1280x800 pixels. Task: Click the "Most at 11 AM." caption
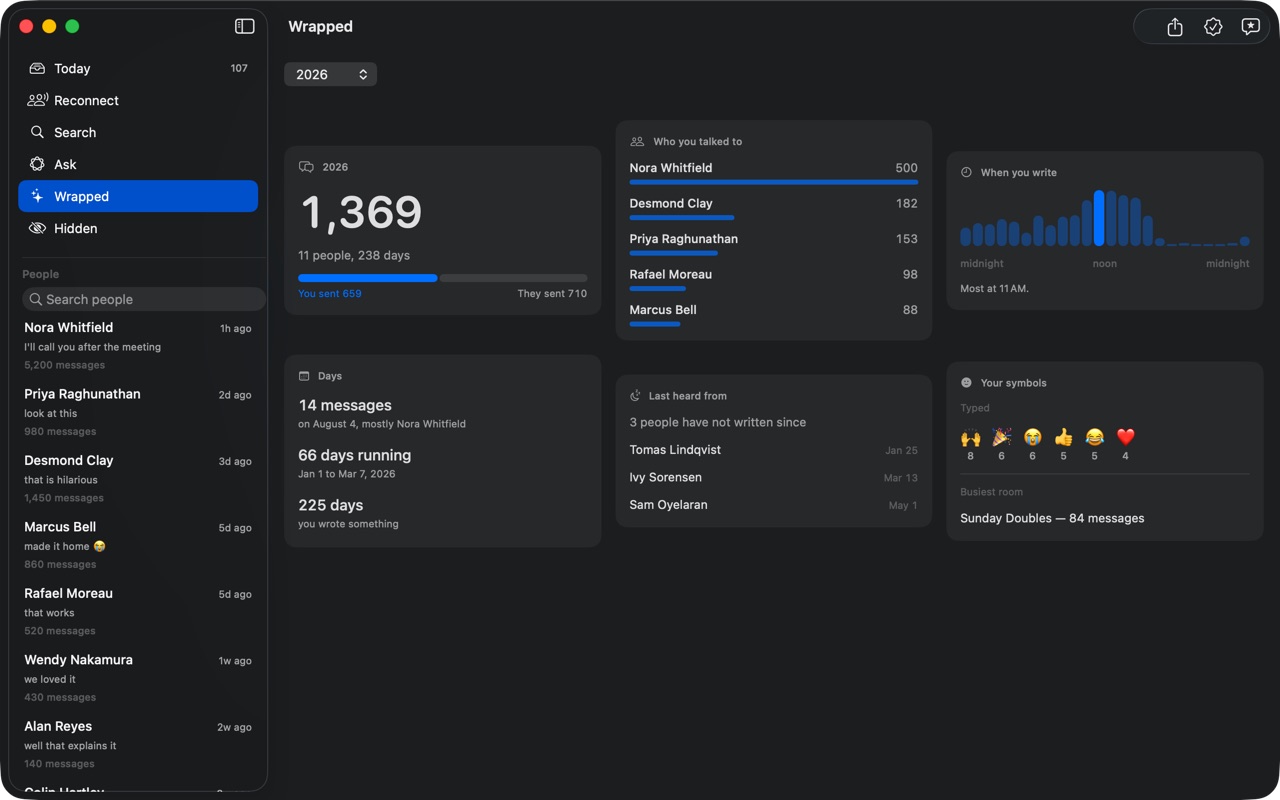tap(994, 289)
